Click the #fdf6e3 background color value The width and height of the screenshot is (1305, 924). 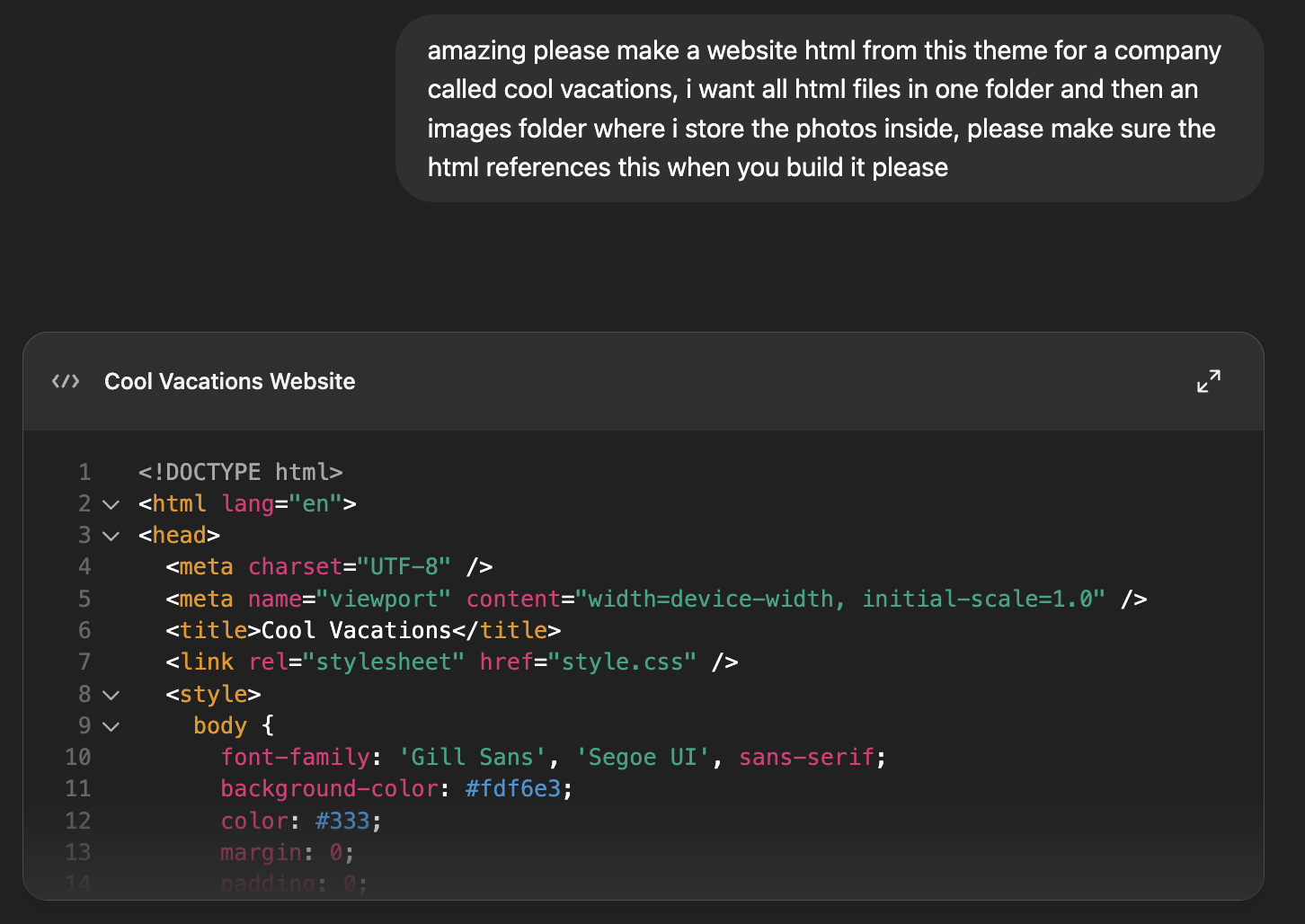tap(513, 788)
